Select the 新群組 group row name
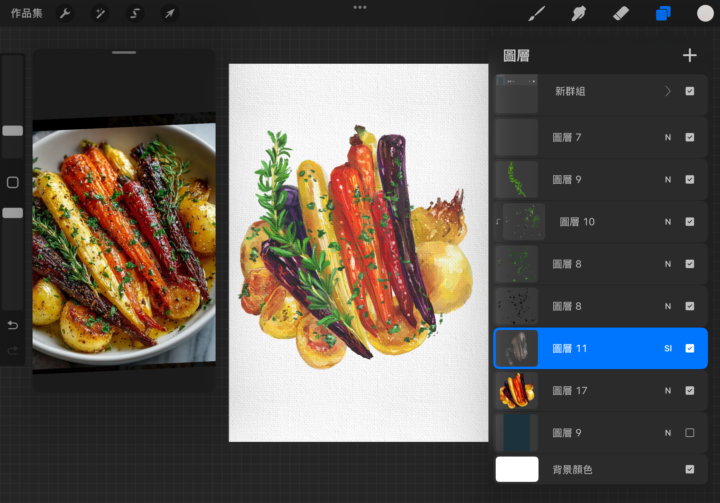Screen dimensions: 720x503 click(570, 91)
